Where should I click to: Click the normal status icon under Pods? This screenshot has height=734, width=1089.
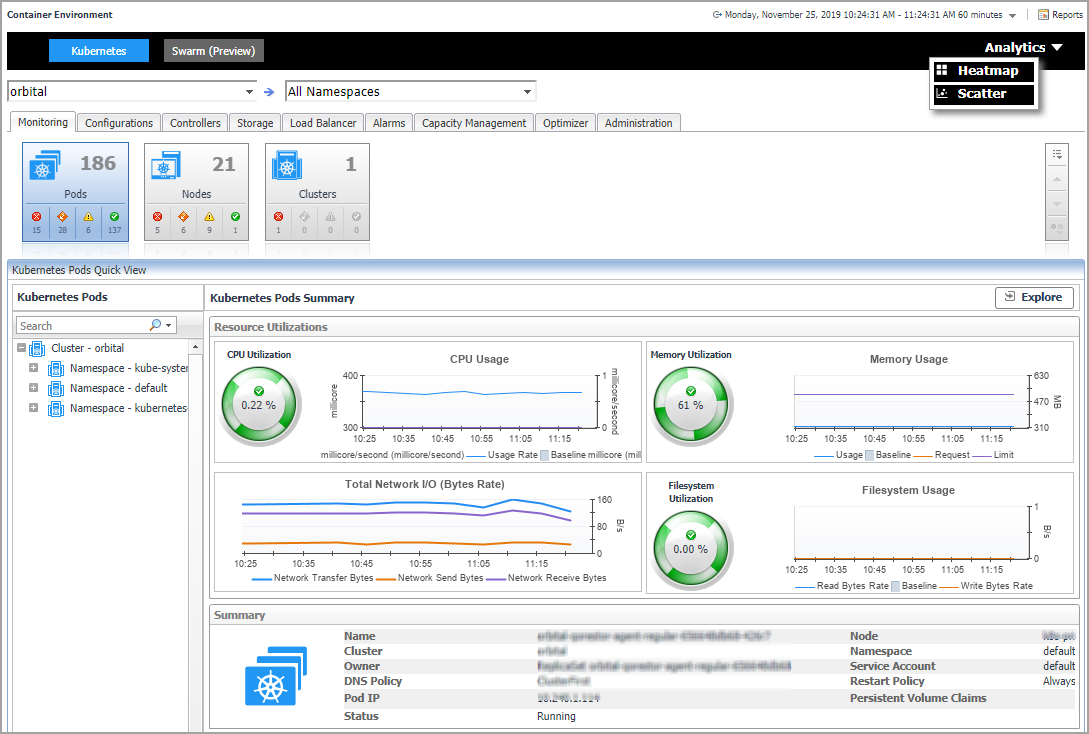coord(114,216)
